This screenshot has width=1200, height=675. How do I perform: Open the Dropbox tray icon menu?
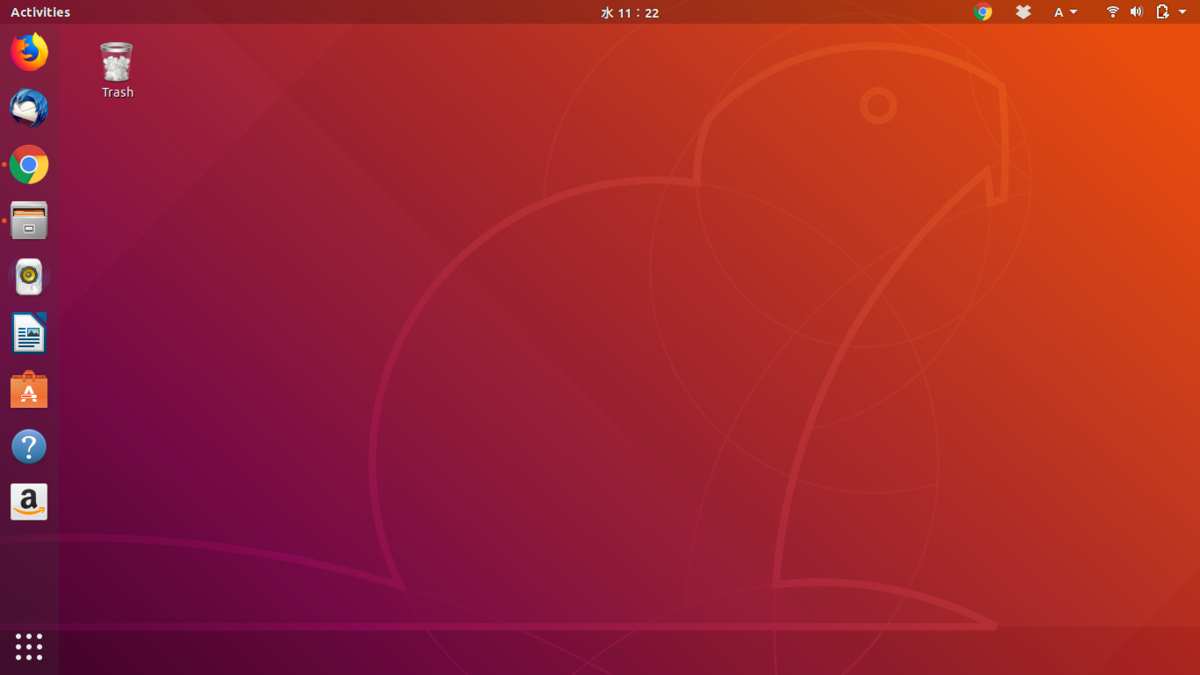tap(1023, 12)
